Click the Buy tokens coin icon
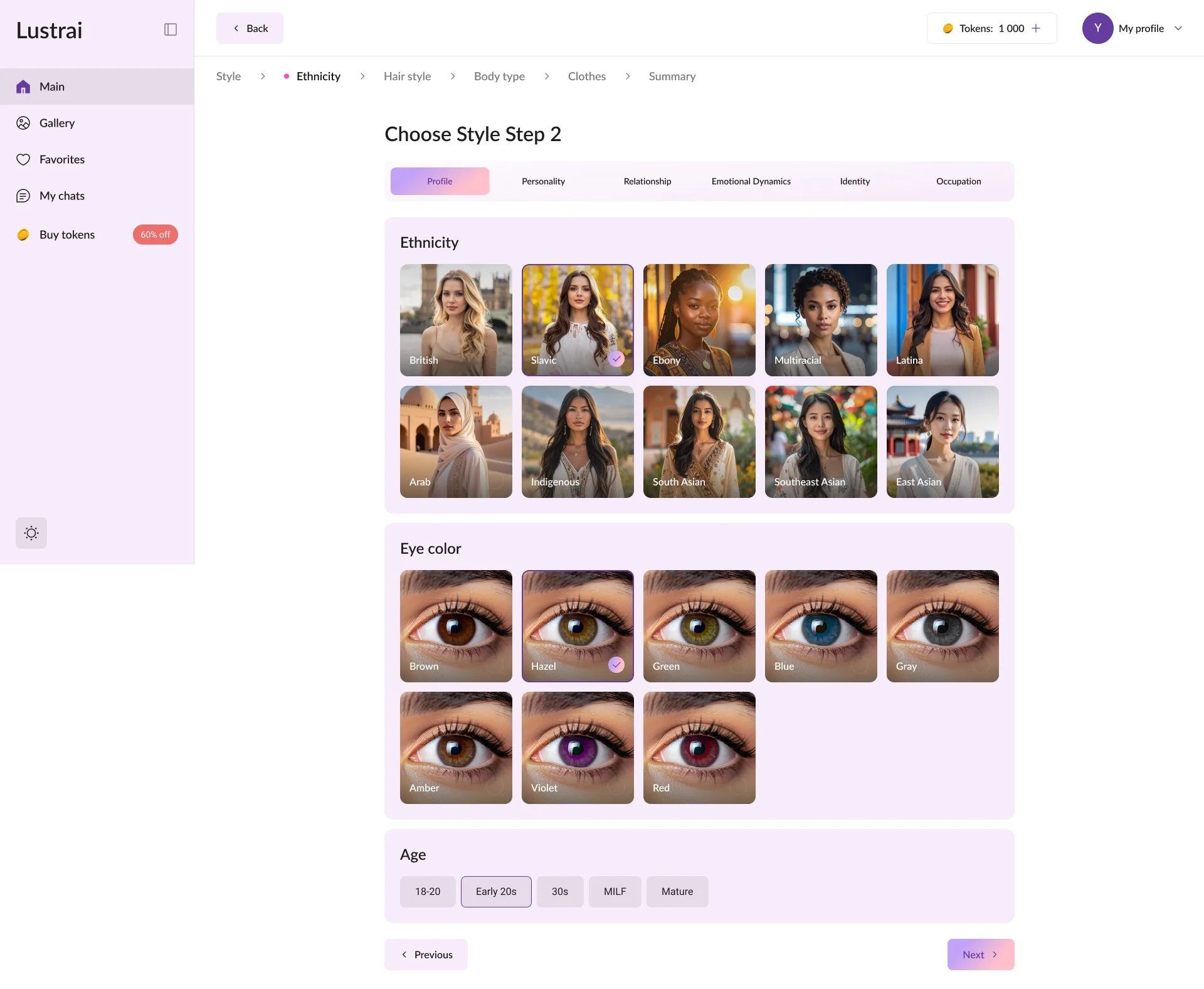 tap(23, 235)
